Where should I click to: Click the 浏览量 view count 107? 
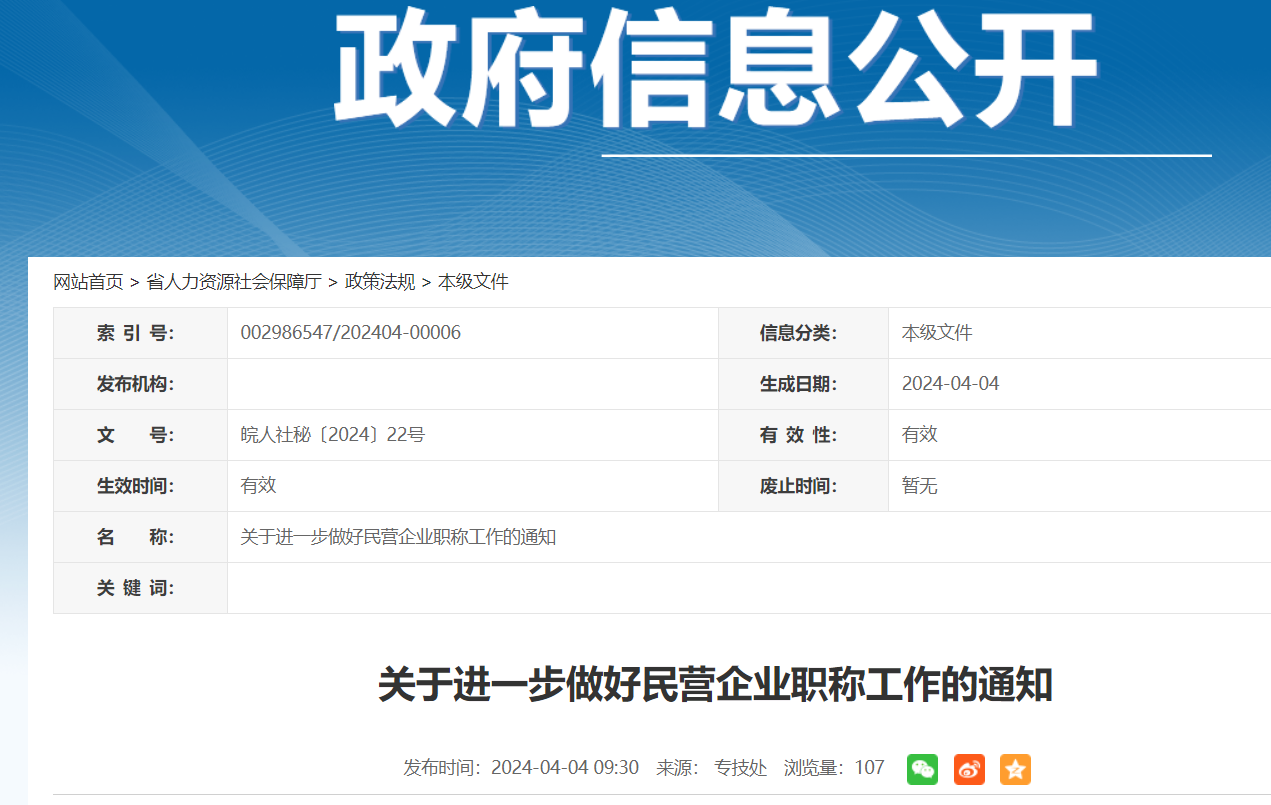click(869, 768)
